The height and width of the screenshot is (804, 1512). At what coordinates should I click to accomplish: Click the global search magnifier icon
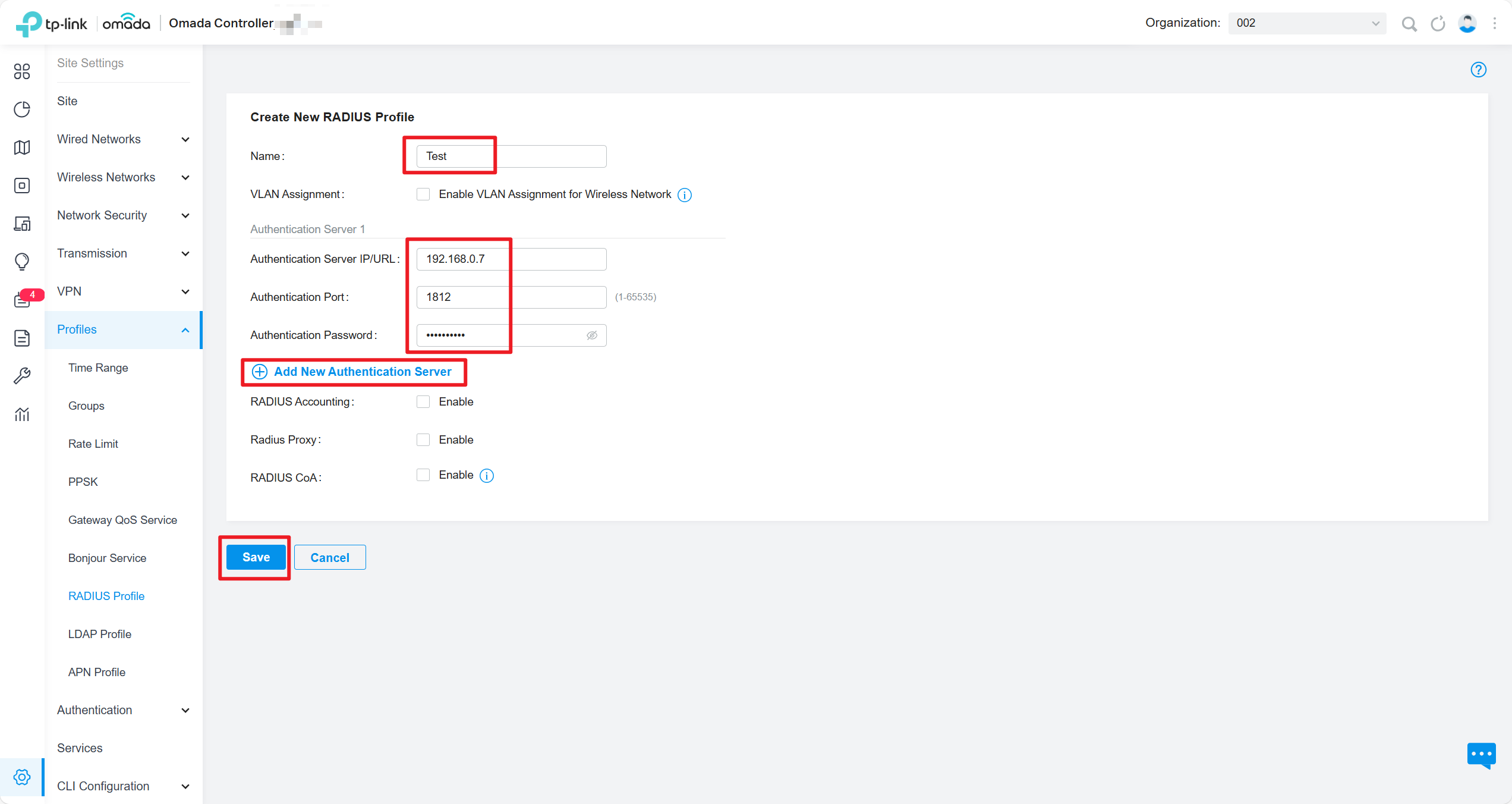pyautogui.click(x=1409, y=24)
